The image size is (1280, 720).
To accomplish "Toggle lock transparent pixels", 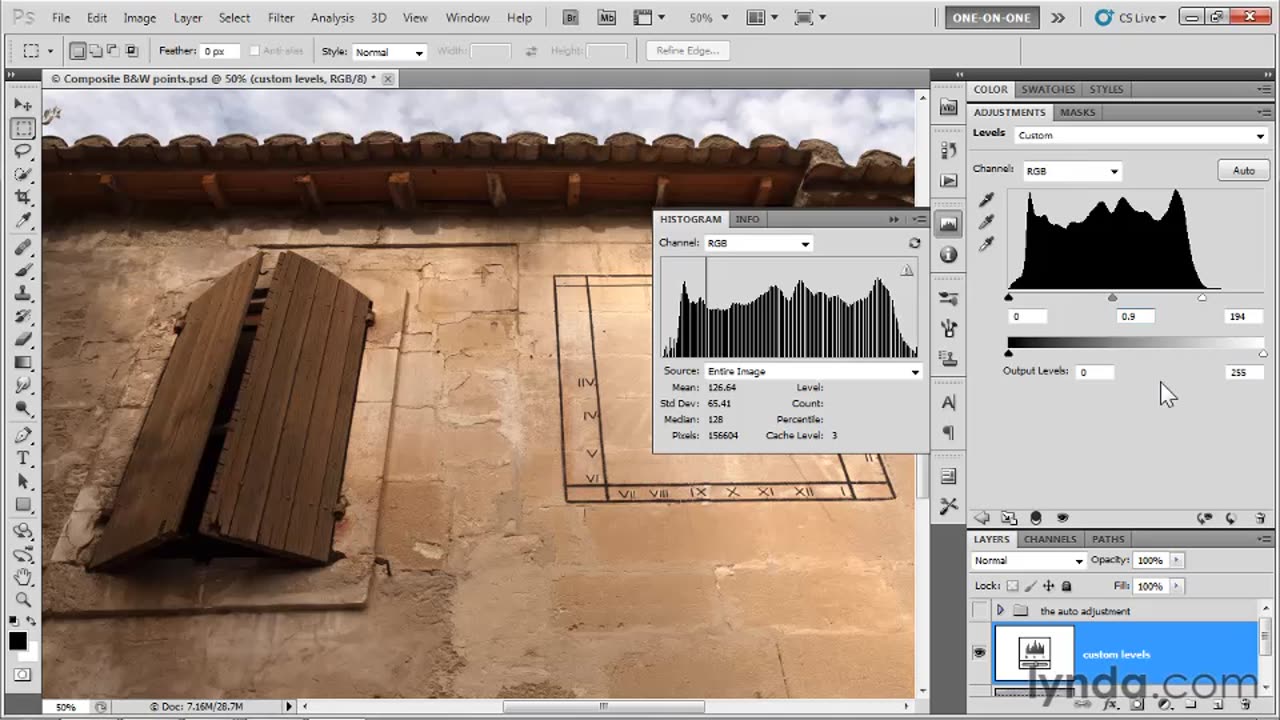I will pos(1012,586).
